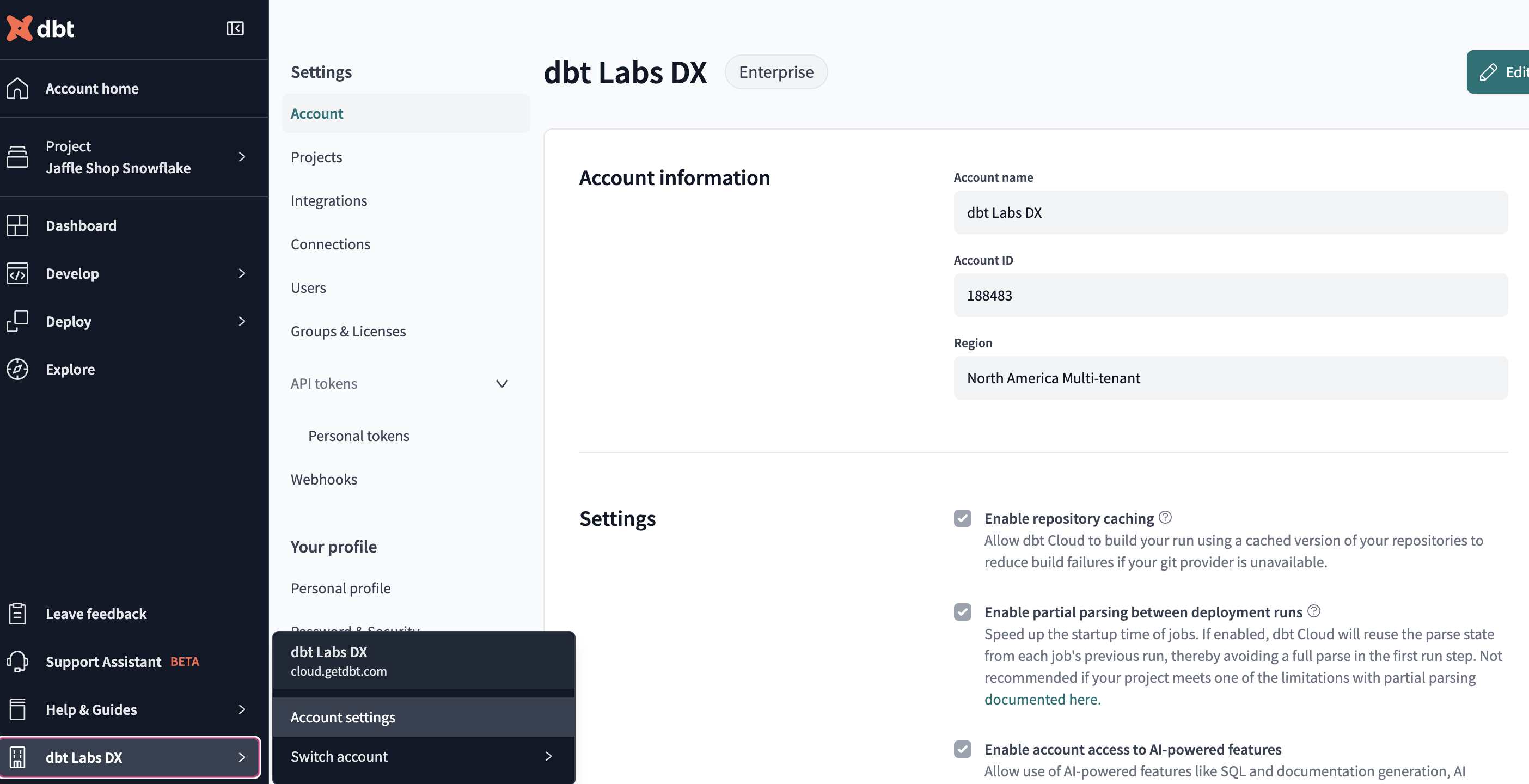Expand the Develop section chevron

(240, 272)
